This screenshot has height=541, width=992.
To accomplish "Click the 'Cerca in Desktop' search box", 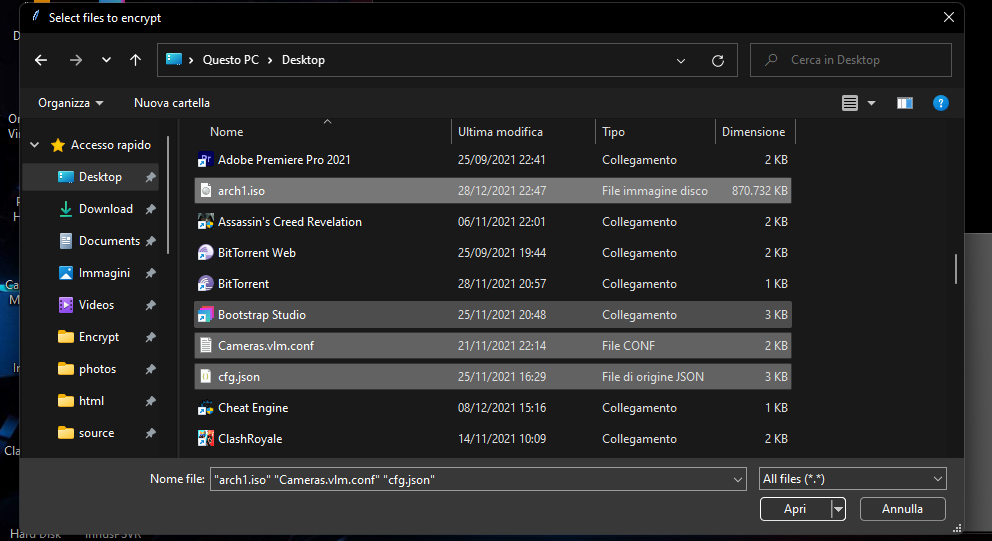I will coord(851,60).
